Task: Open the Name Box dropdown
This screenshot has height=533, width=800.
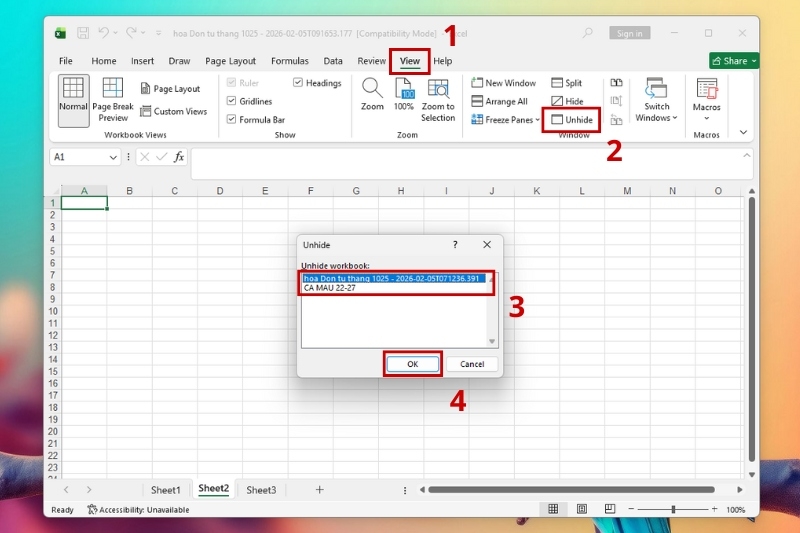Action: pos(113,157)
